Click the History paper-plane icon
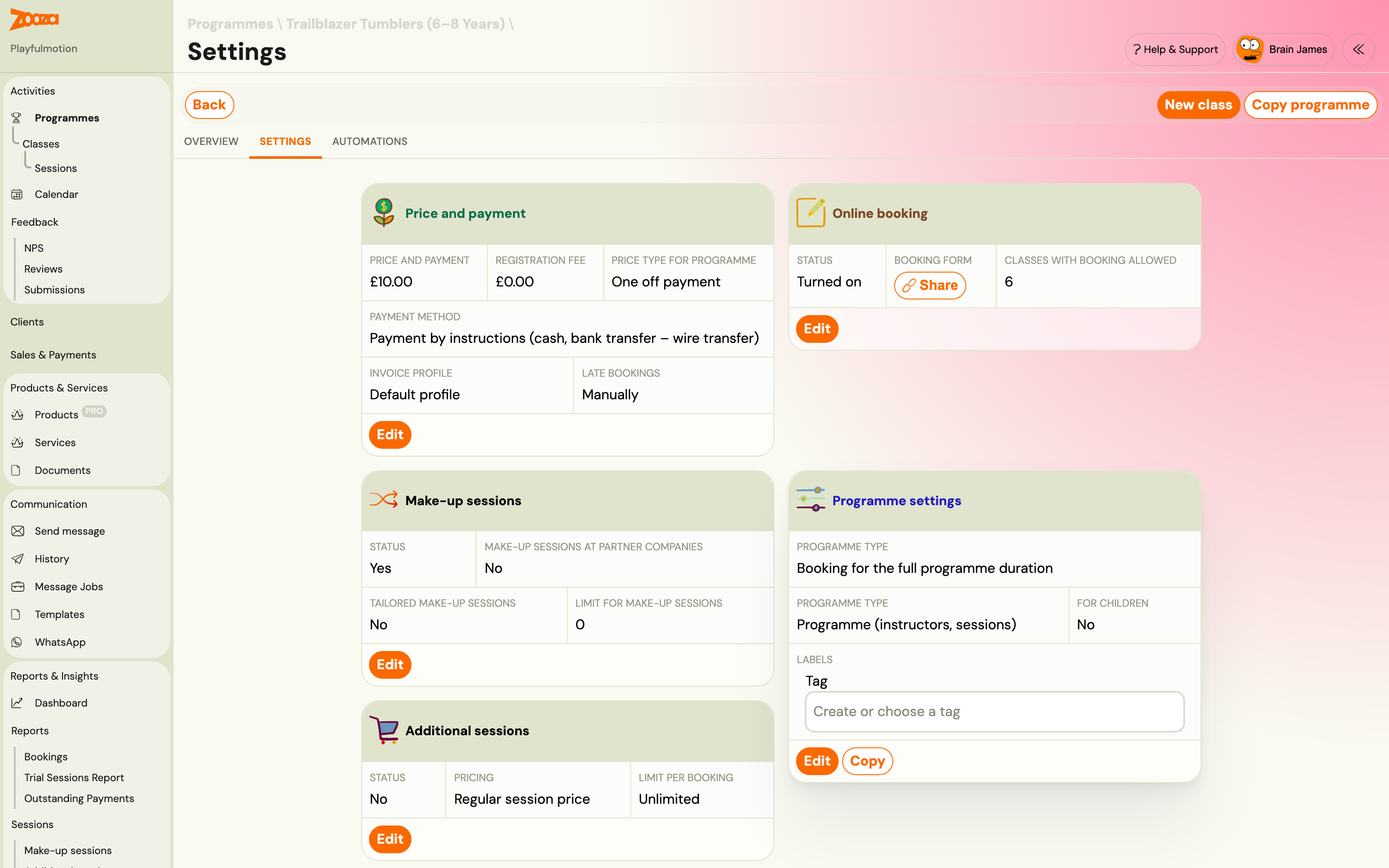The height and width of the screenshot is (868, 1389). pyautogui.click(x=18, y=559)
